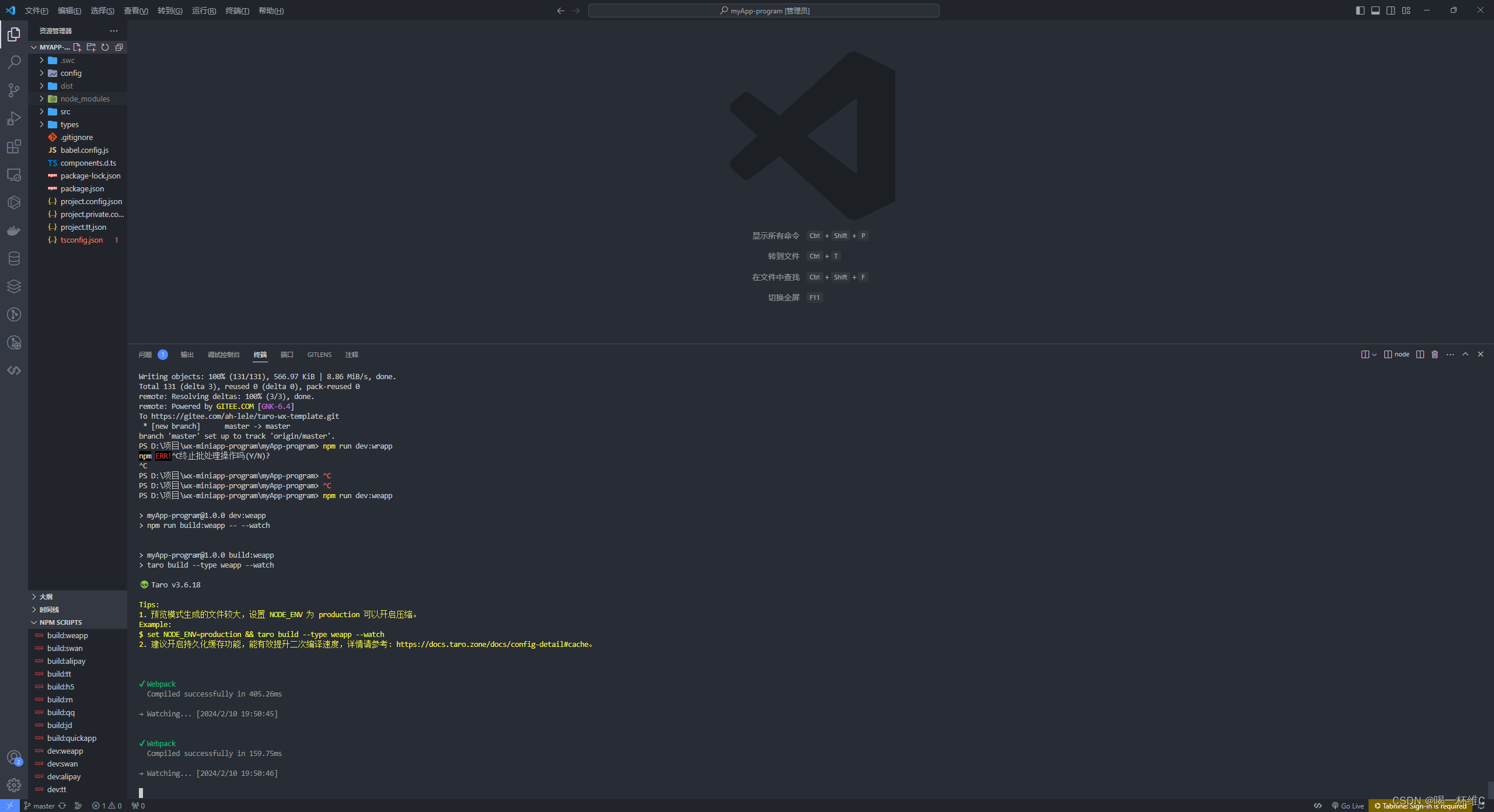Kill terminal with the trash icon
1494x812 pixels.
click(x=1435, y=355)
